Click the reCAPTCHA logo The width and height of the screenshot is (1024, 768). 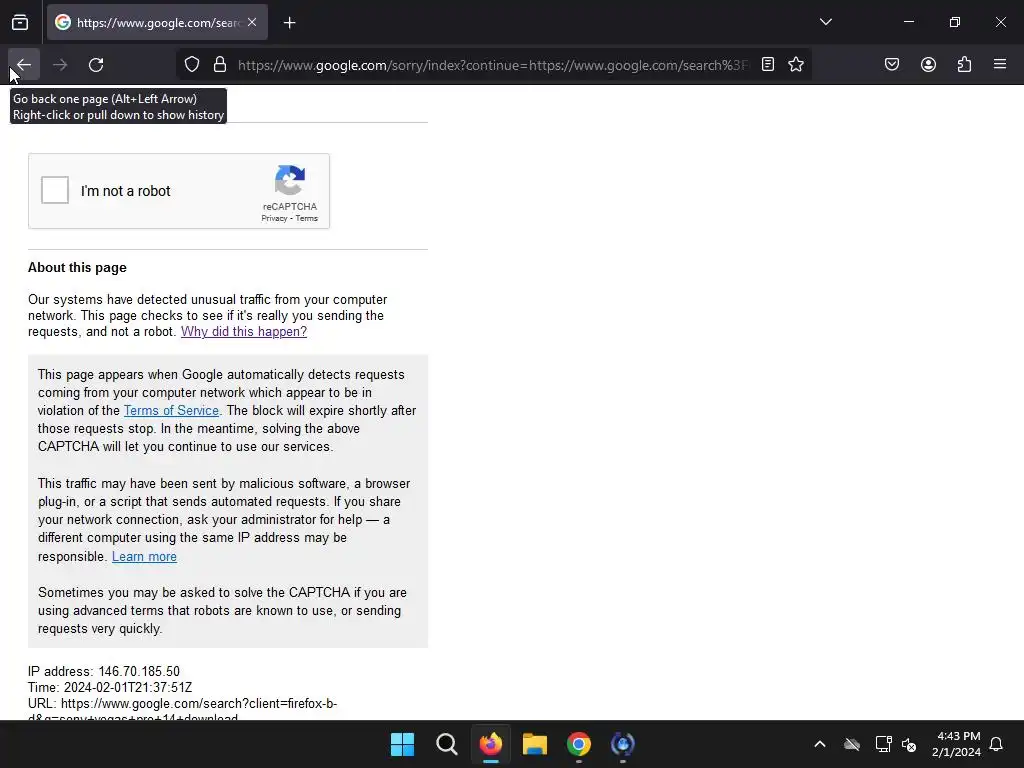pos(290,180)
